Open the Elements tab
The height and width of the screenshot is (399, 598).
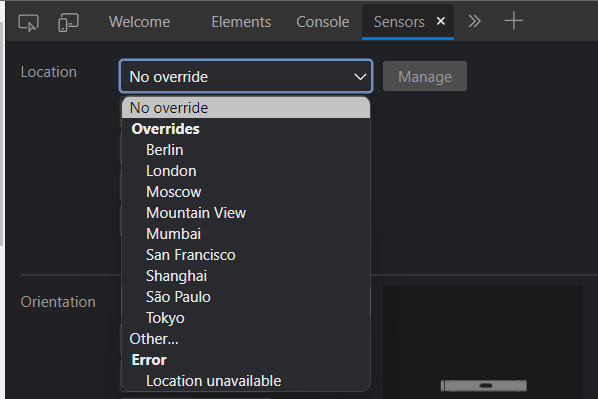point(241,22)
